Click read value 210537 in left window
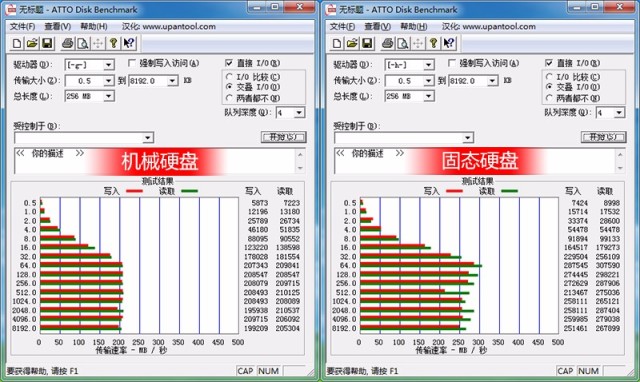Screen dimensions: 640x382 point(288,311)
